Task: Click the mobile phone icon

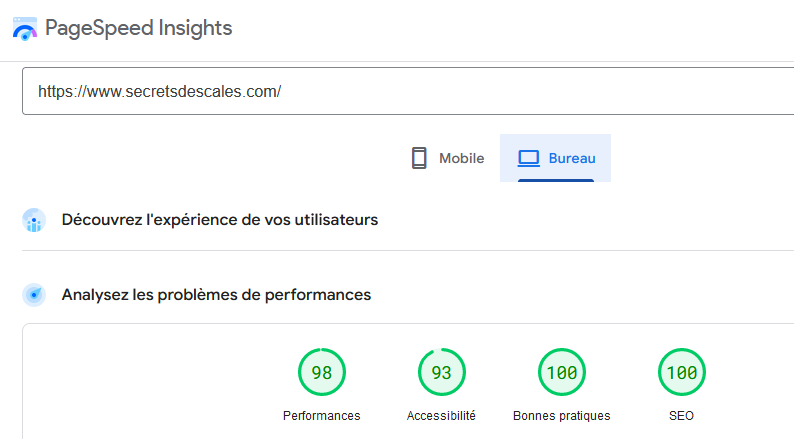Action: [419, 158]
